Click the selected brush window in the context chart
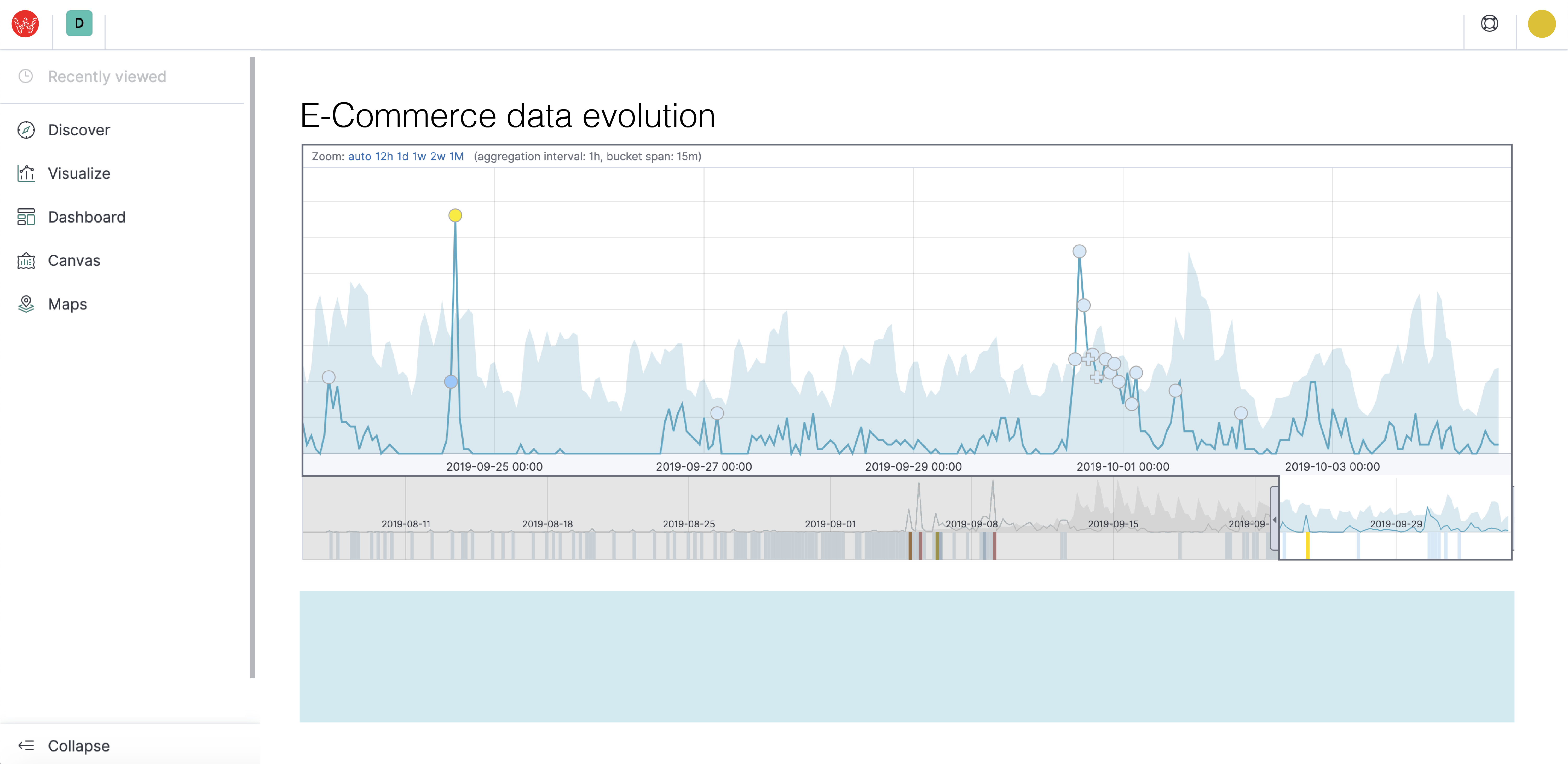The height and width of the screenshot is (764, 1568). click(x=1395, y=518)
